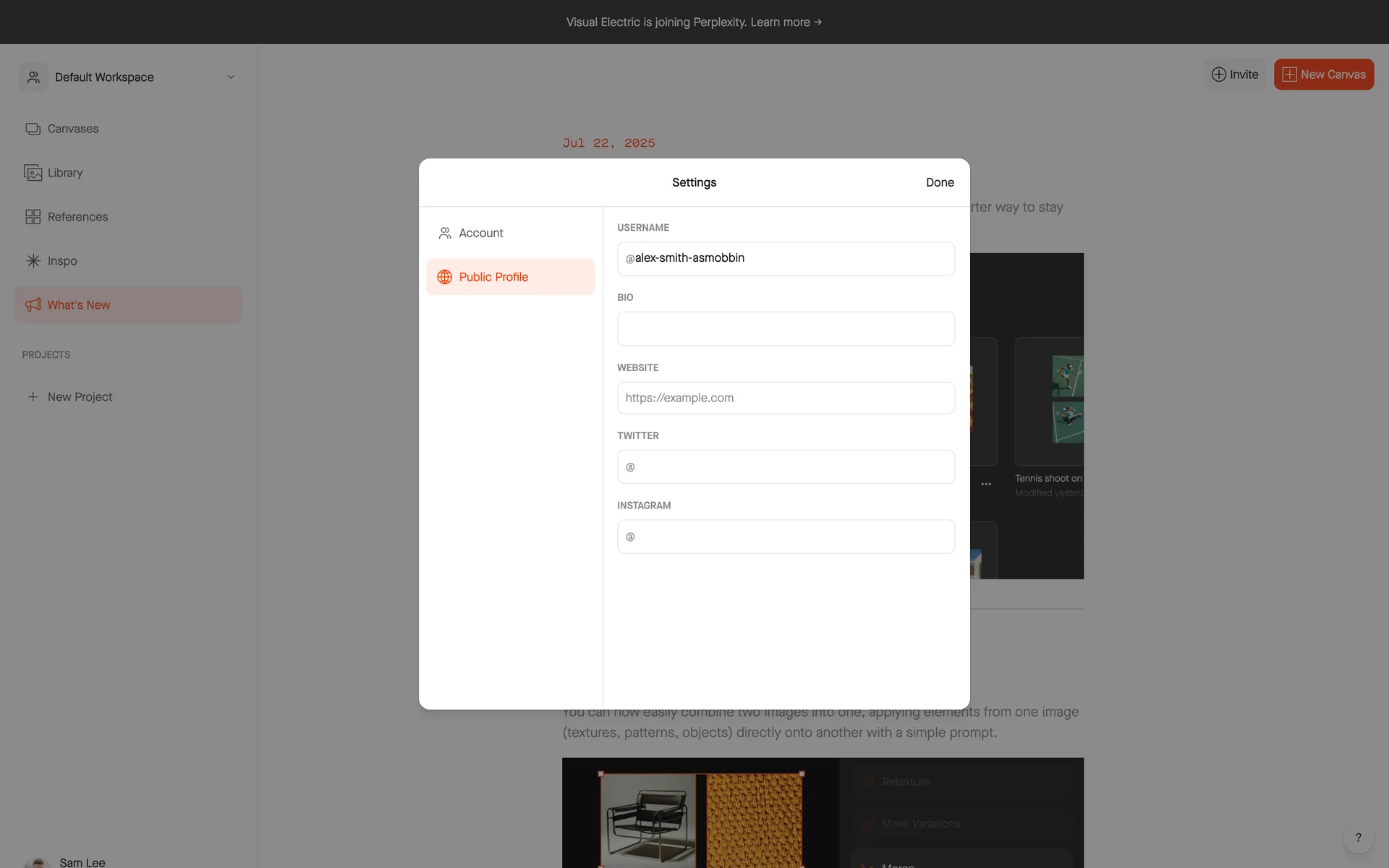Image resolution: width=1389 pixels, height=868 pixels.
Task: Click the plus icon for New Project
Action: pos(33,397)
